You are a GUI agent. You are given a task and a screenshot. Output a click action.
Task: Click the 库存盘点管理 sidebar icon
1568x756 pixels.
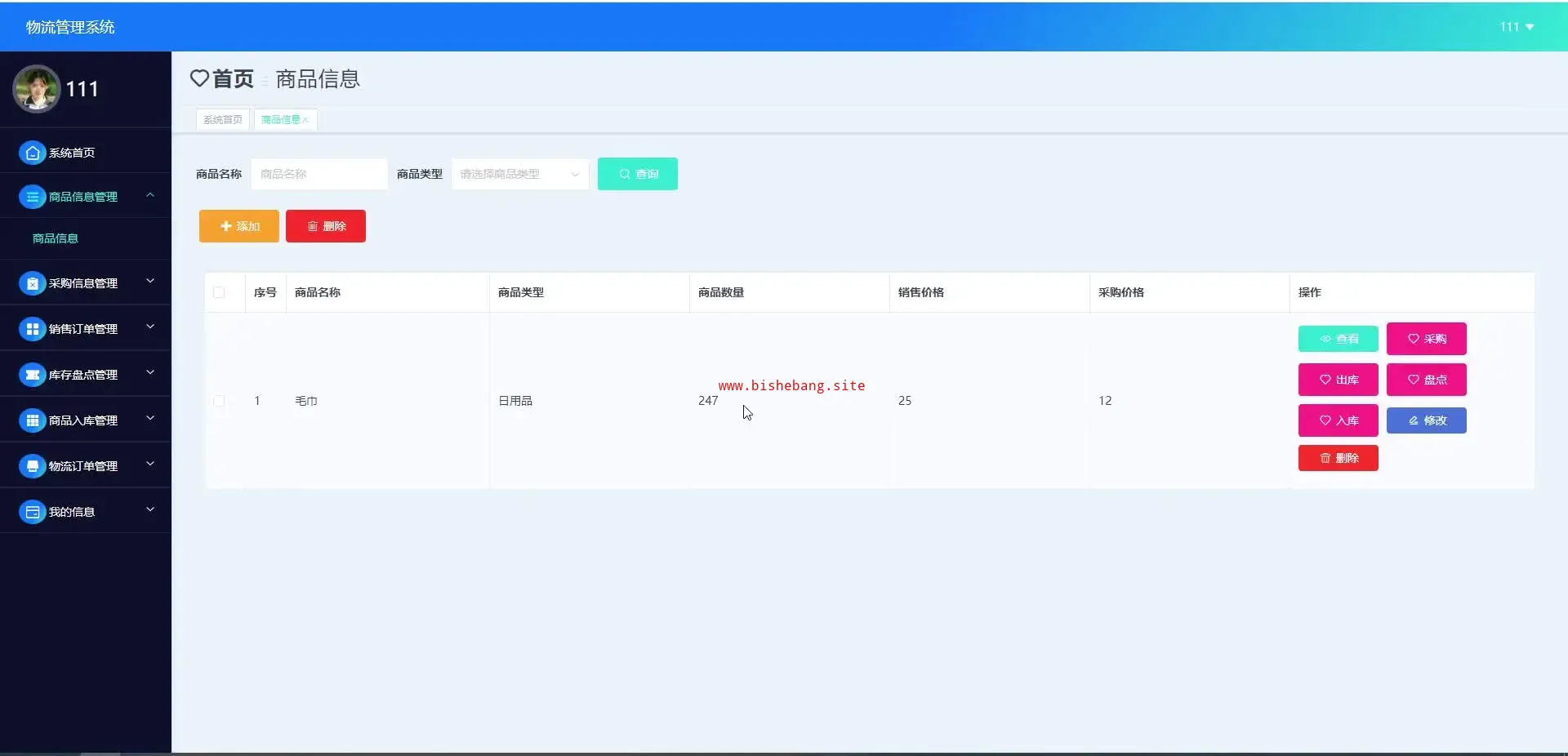32,375
